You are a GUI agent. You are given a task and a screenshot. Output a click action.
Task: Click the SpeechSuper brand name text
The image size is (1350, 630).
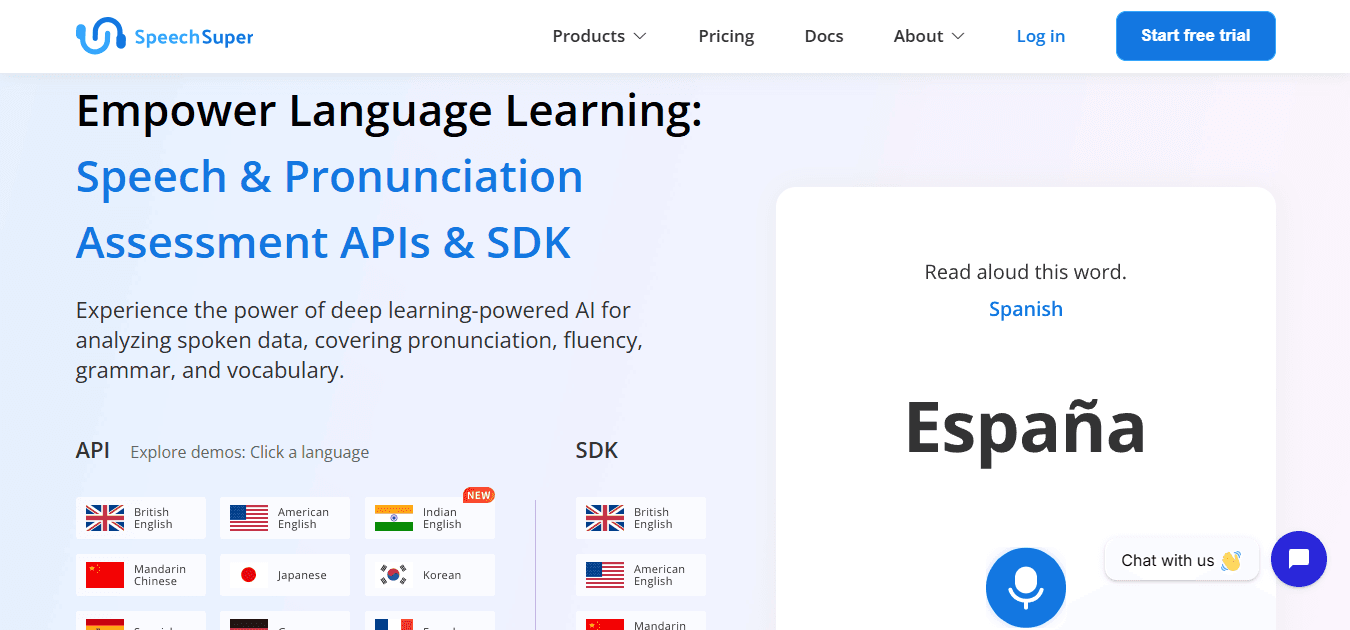[193, 37]
